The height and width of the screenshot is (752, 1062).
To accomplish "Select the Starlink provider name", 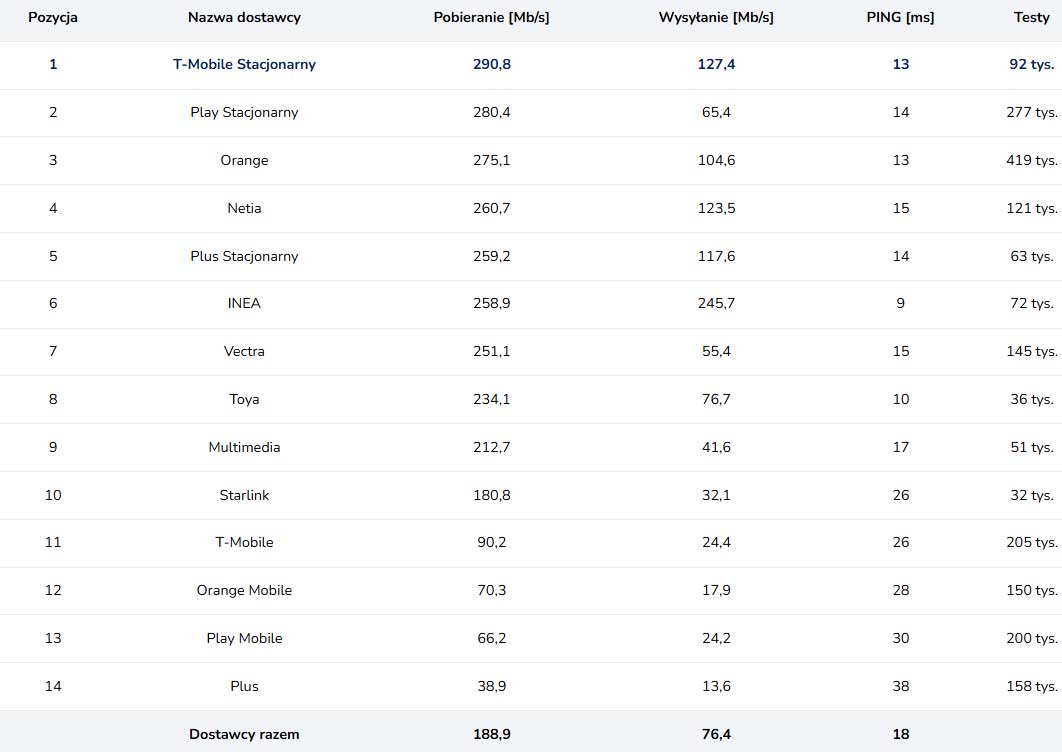I will (x=244, y=495).
